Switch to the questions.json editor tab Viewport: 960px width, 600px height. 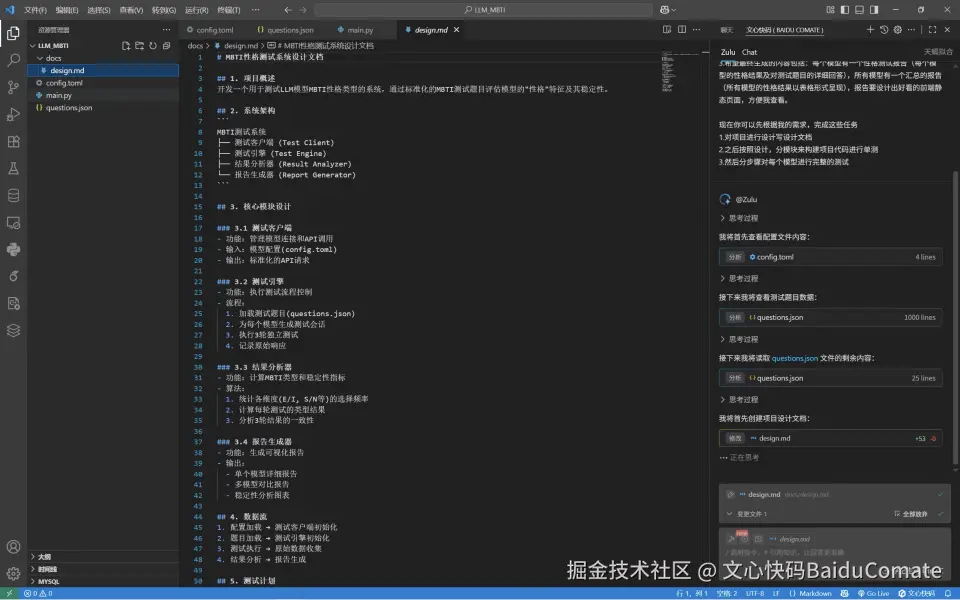point(285,30)
